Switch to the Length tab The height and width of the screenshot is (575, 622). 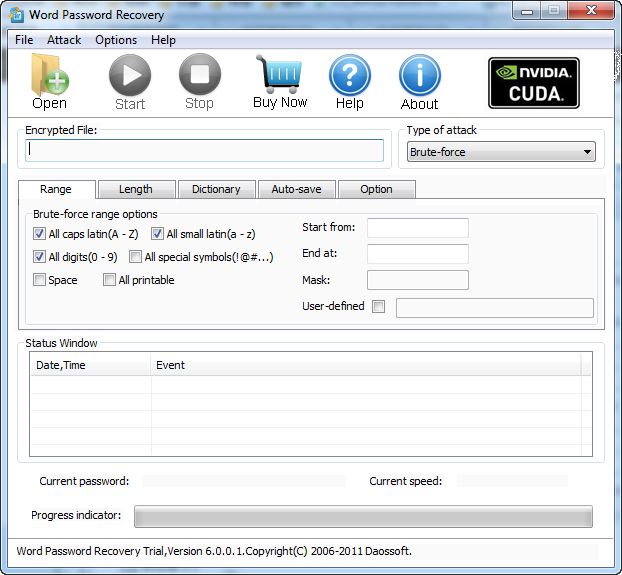pyautogui.click(x=136, y=189)
